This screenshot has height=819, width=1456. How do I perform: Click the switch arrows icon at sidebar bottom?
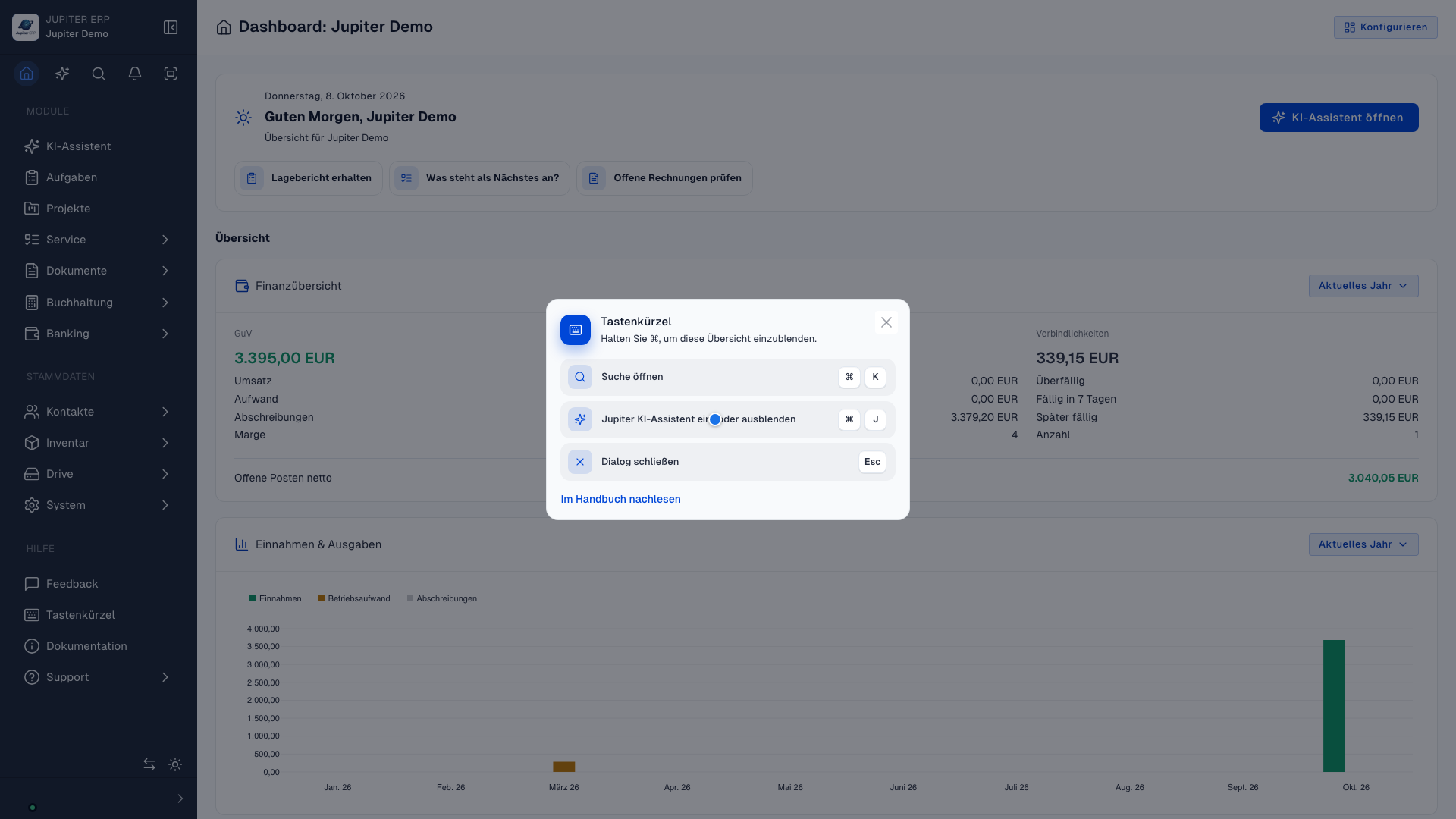tap(149, 764)
